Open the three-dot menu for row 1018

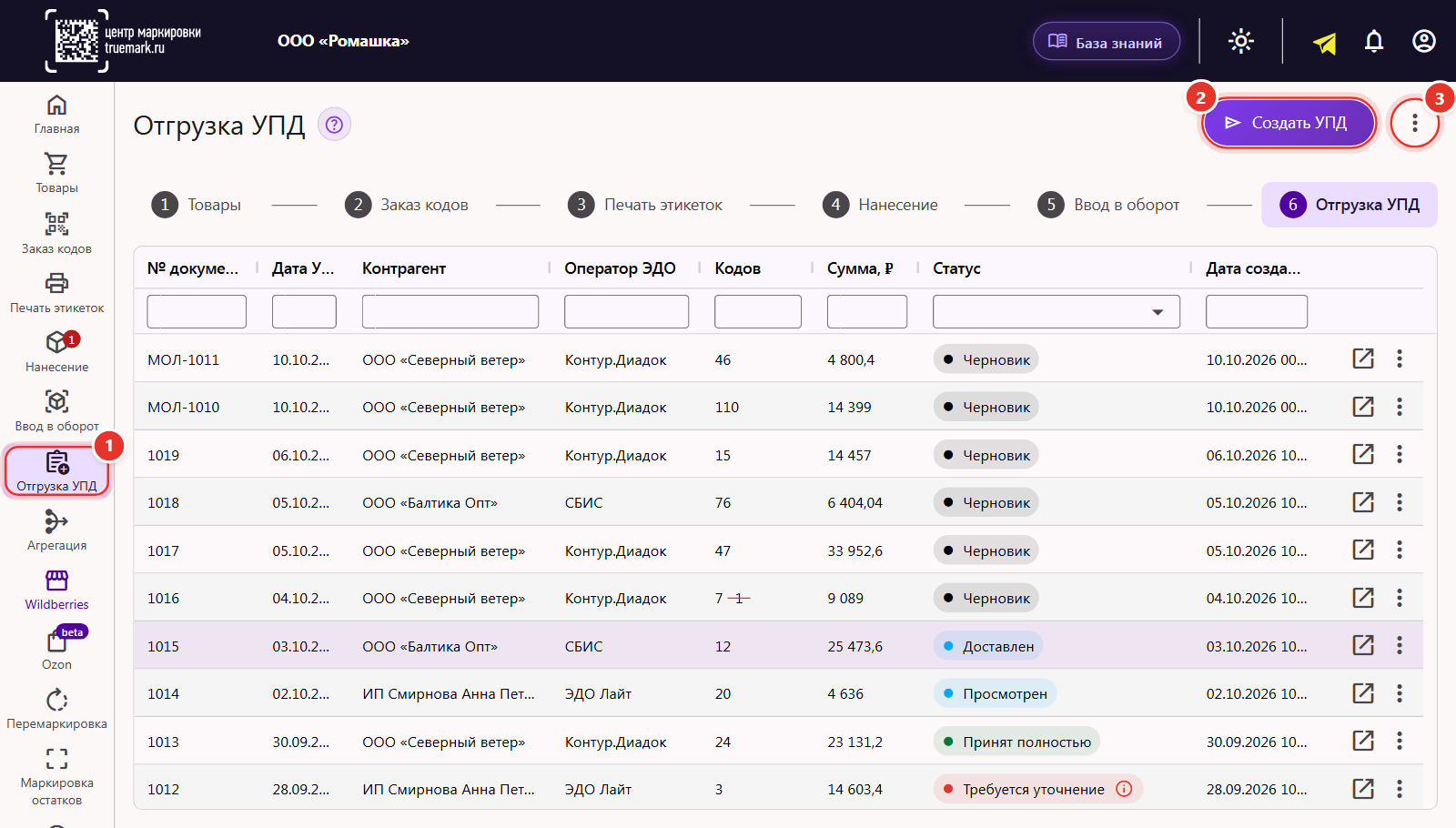click(x=1400, y=502)
